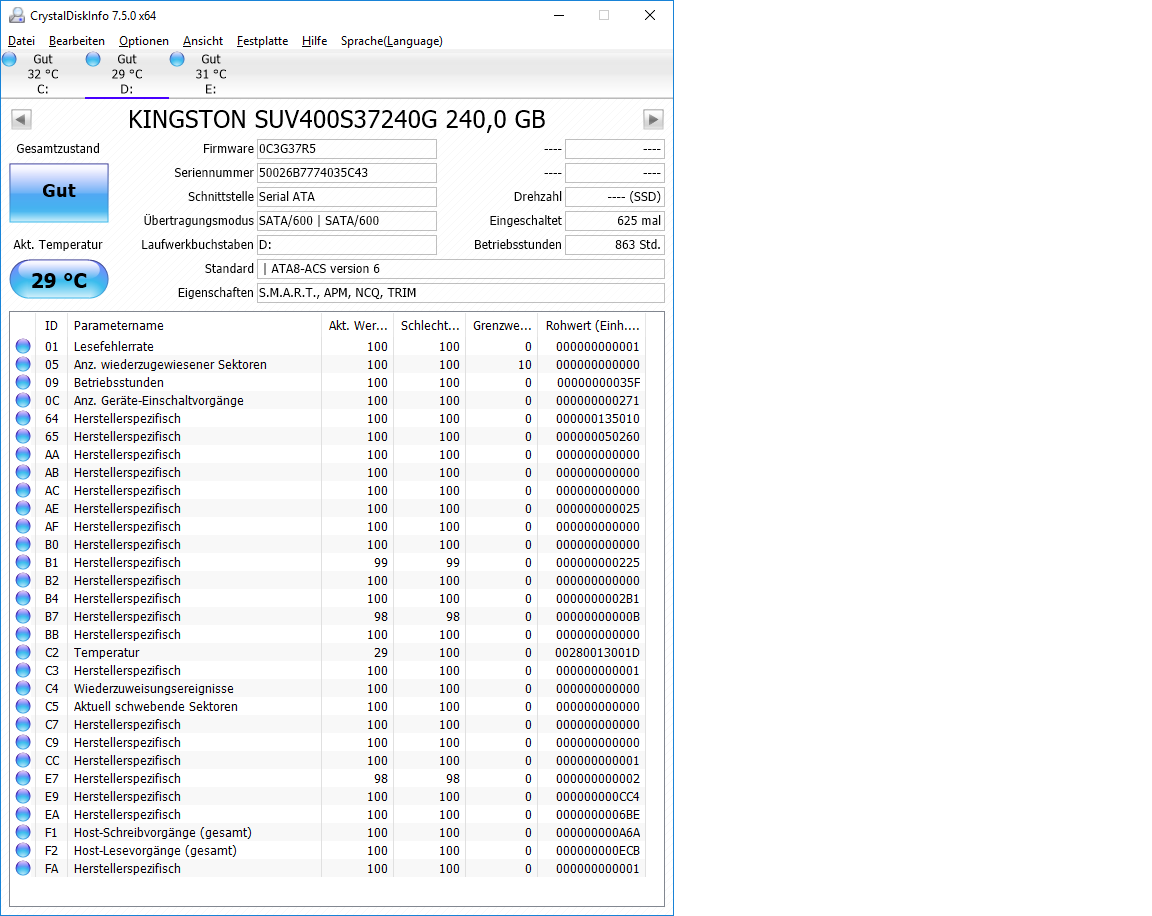Click the Betriebsstunden 863 Std. field
This screenshot has height=916, width=1152.
pos(615,245)
